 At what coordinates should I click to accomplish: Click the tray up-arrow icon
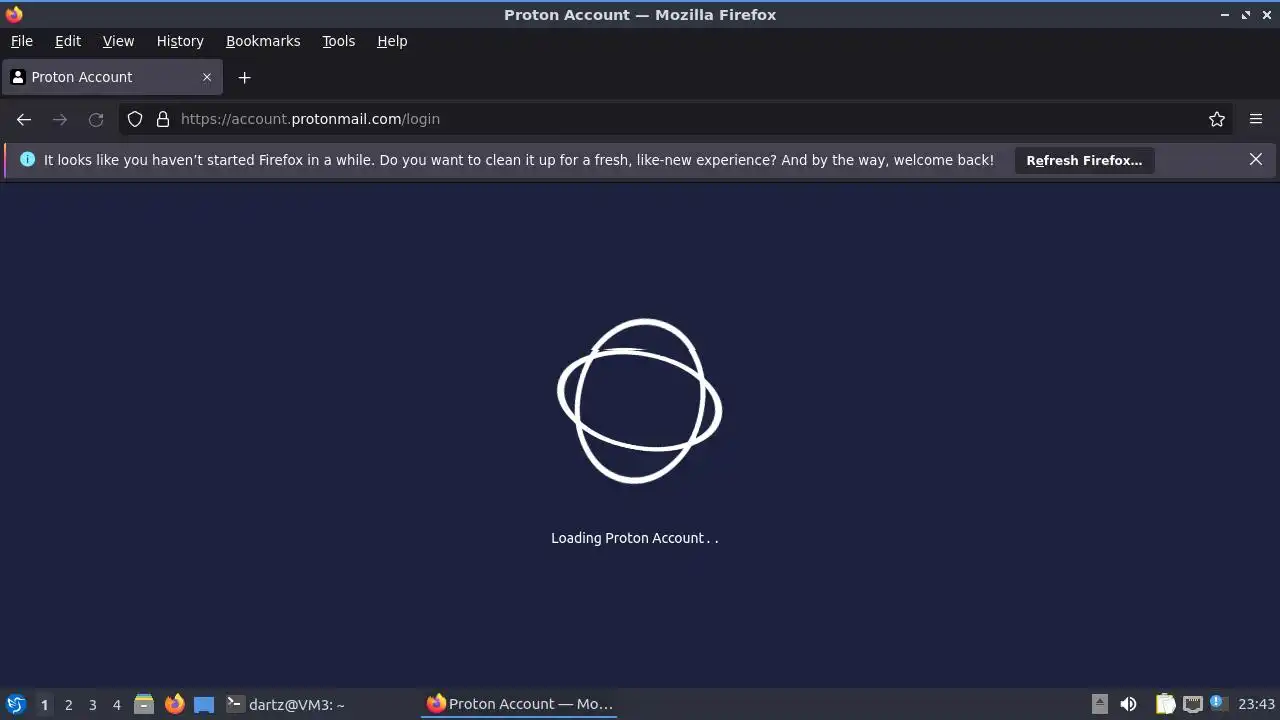[x=1099, y=704]
